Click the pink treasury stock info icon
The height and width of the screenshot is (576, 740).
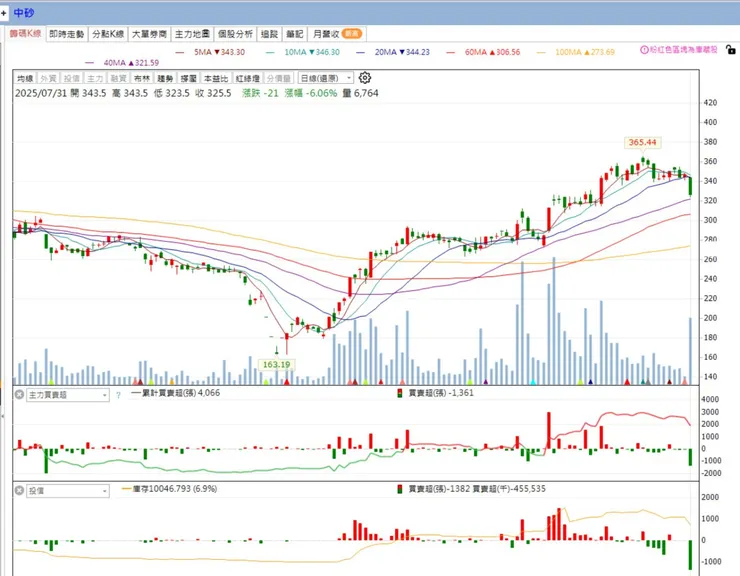click(x=644, y=50)
